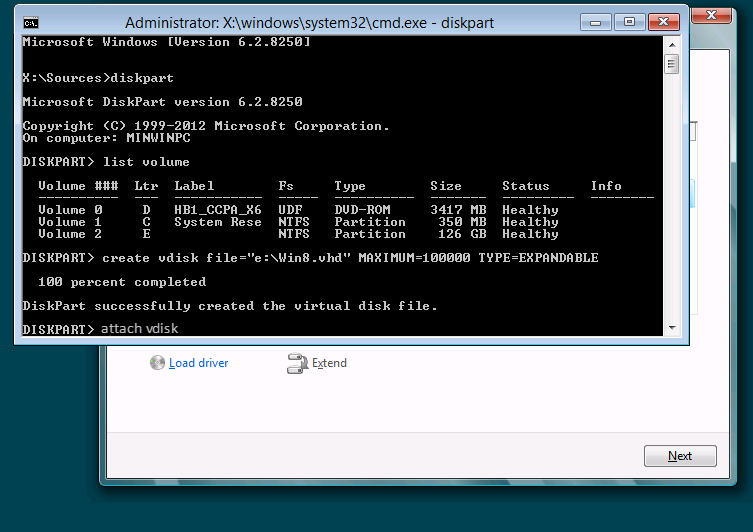753x532 pixels.
Task: Click the Load driver disc icon
Action: (x=158, y=363)
